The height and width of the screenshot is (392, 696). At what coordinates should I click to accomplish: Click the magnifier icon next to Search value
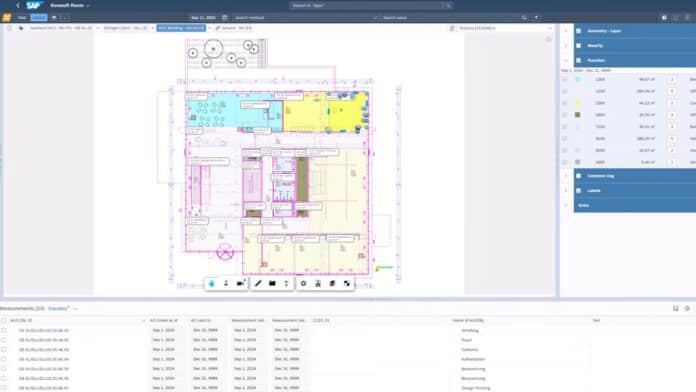(524, 18)
